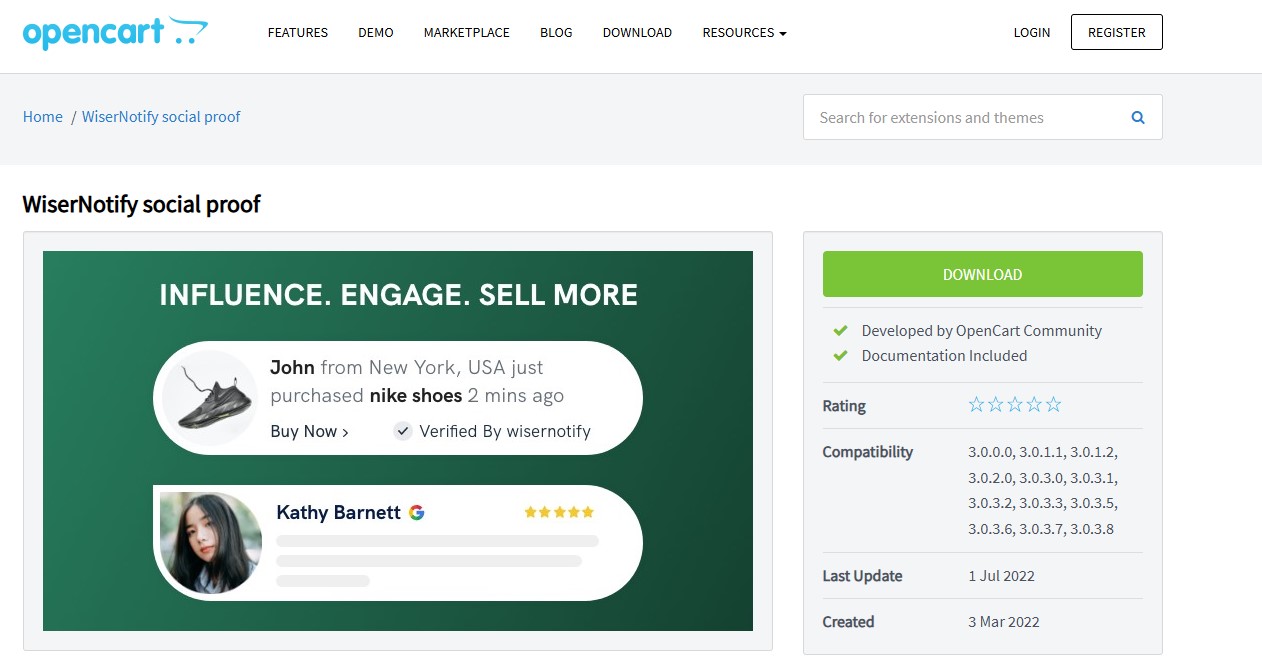Go to the Marketplace page
This screenshot has height=665, width=1262.
tap(467, 33)
